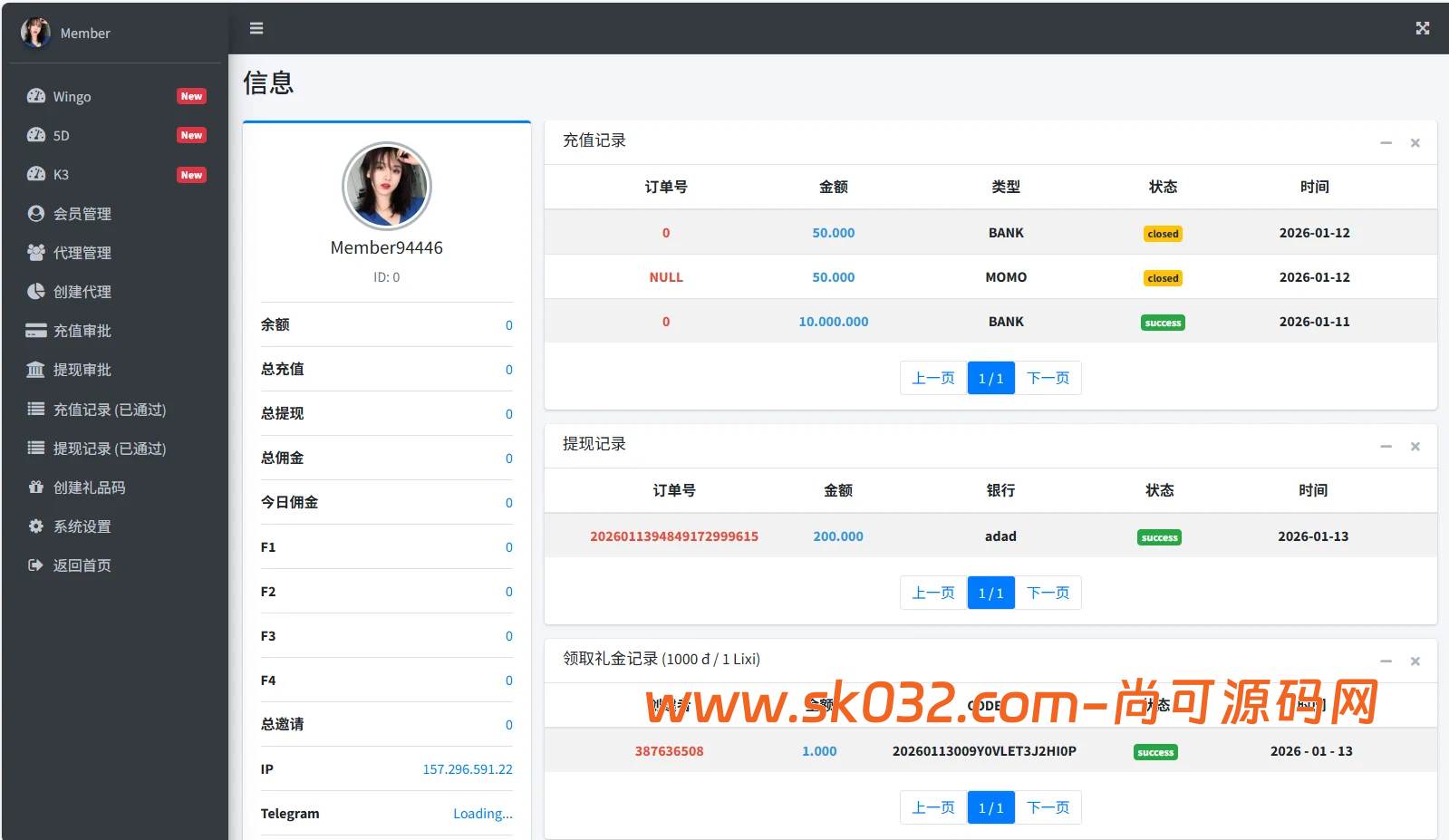
Task: Open the Member avatar in sidebar header
Action: [35, 33]
